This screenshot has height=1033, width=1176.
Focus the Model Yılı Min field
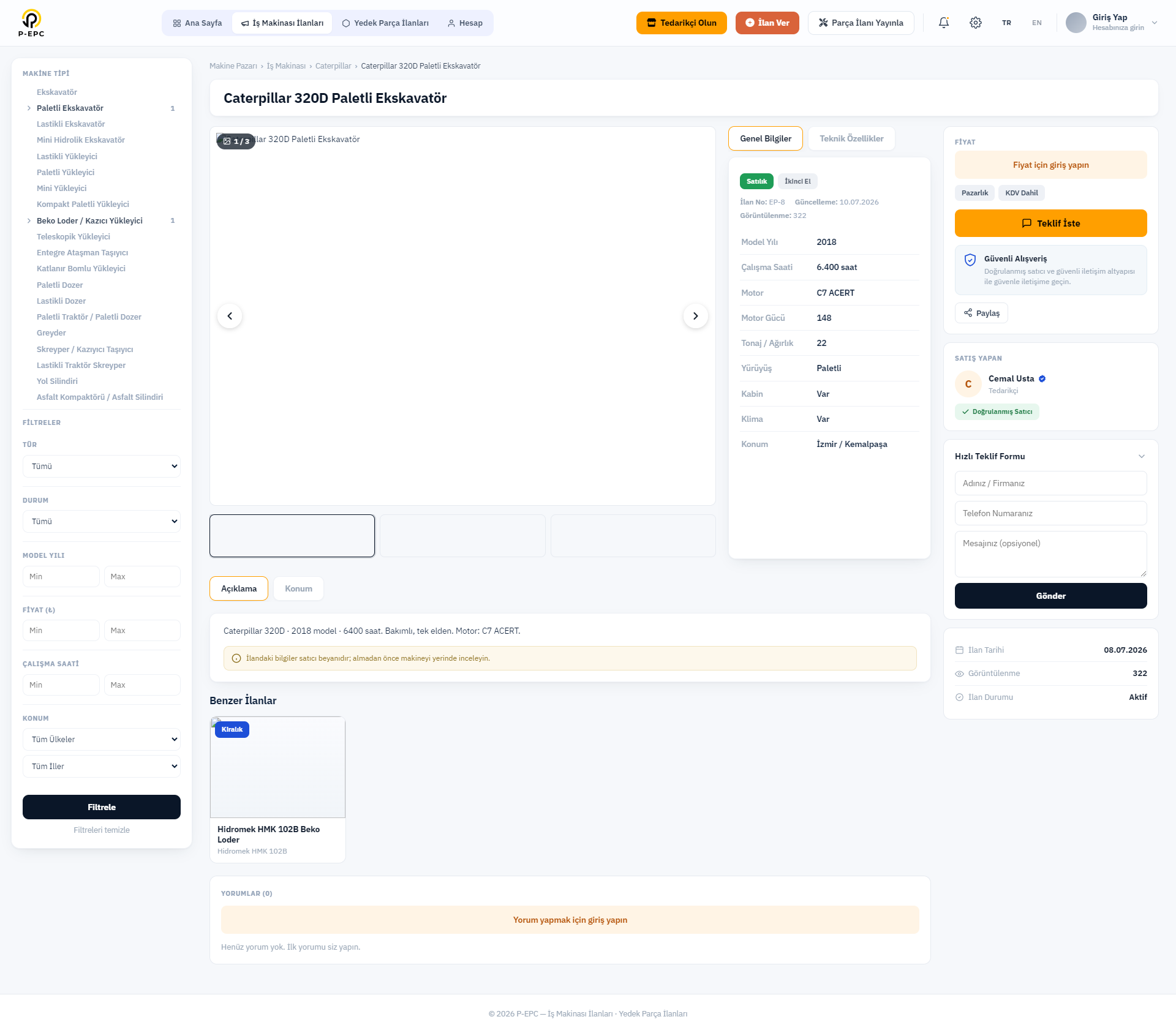61,577
